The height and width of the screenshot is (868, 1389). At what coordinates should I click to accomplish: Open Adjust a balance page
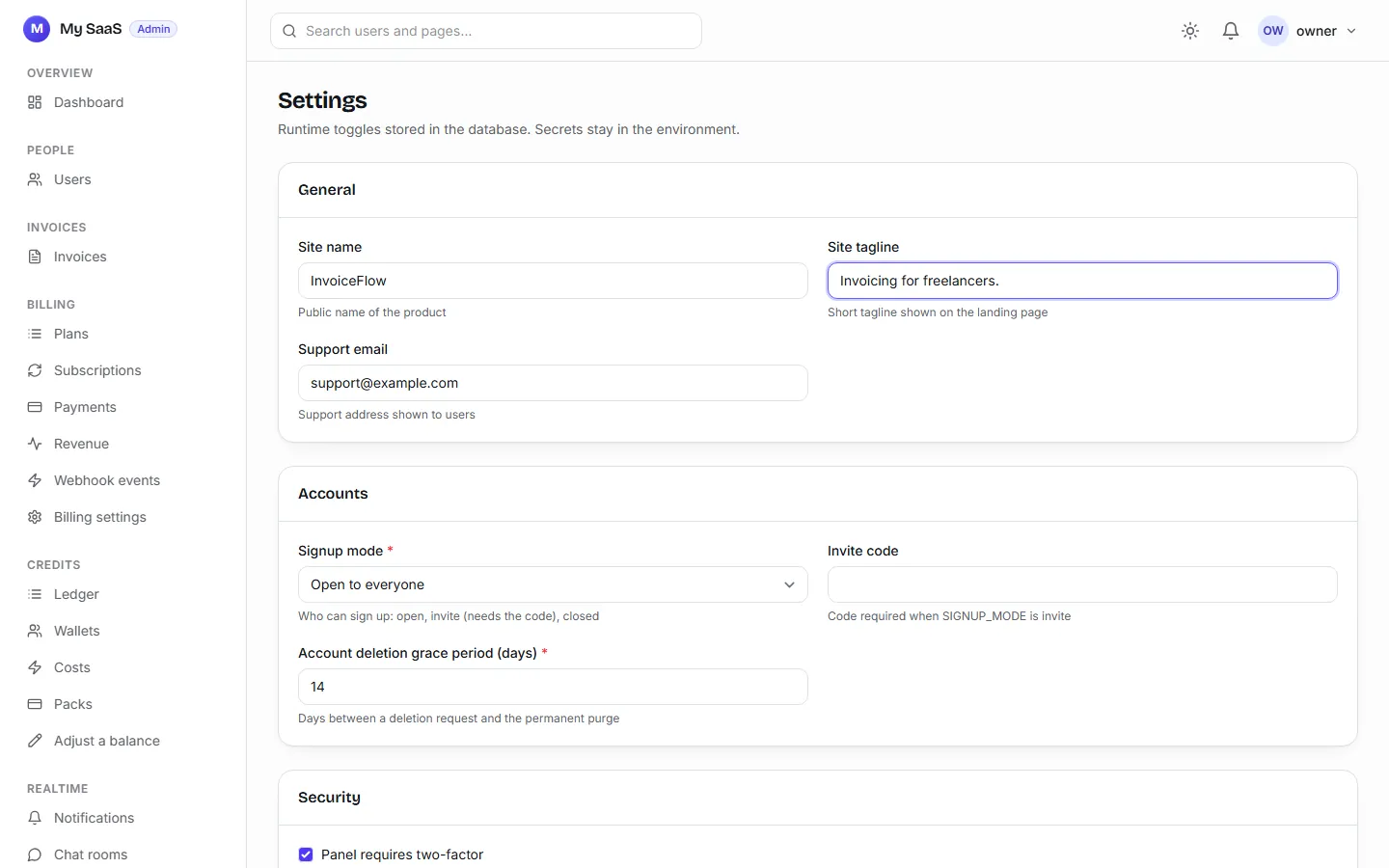point(123,741)
